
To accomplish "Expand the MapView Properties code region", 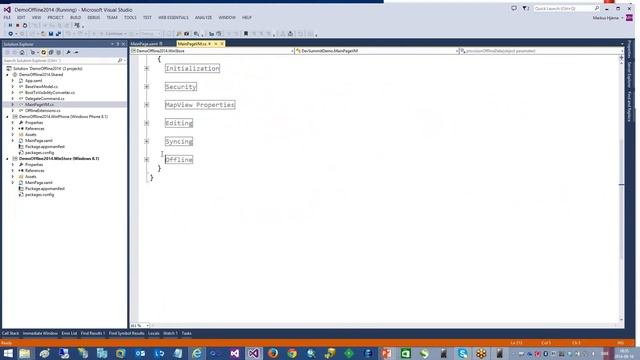I will pyautogui.click(x=147, y=105).
